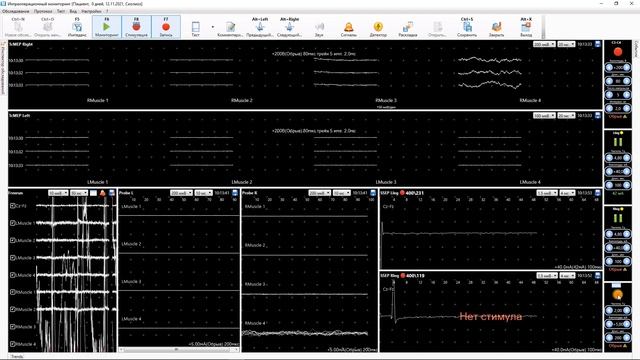Toggle the Cz-Fz channel checkbox

[x=13, y=206]
